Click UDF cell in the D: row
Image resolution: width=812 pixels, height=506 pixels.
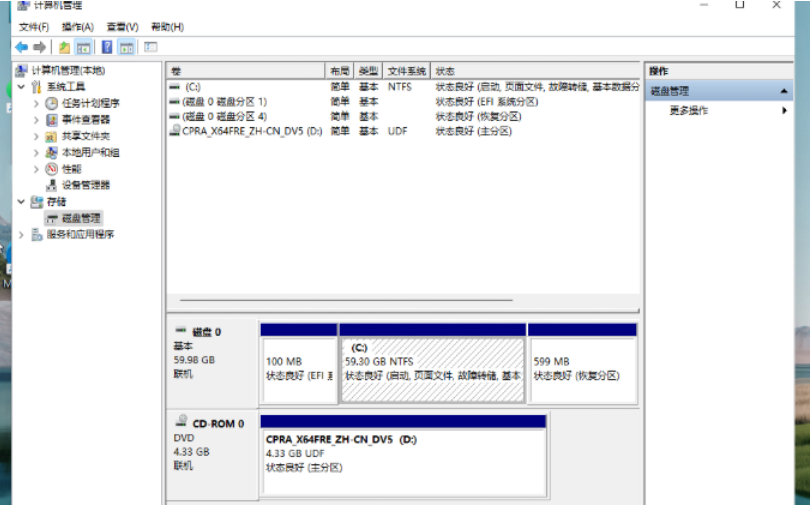tap(398, 132)
